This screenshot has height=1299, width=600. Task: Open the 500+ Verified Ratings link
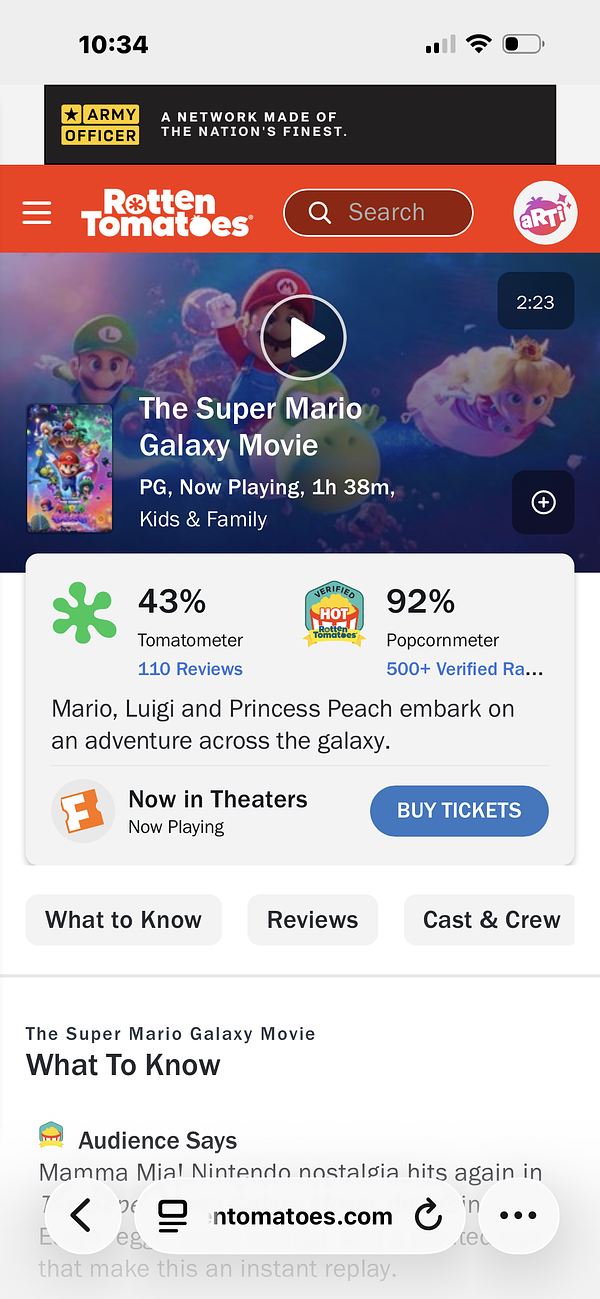(x=464, y=669)
